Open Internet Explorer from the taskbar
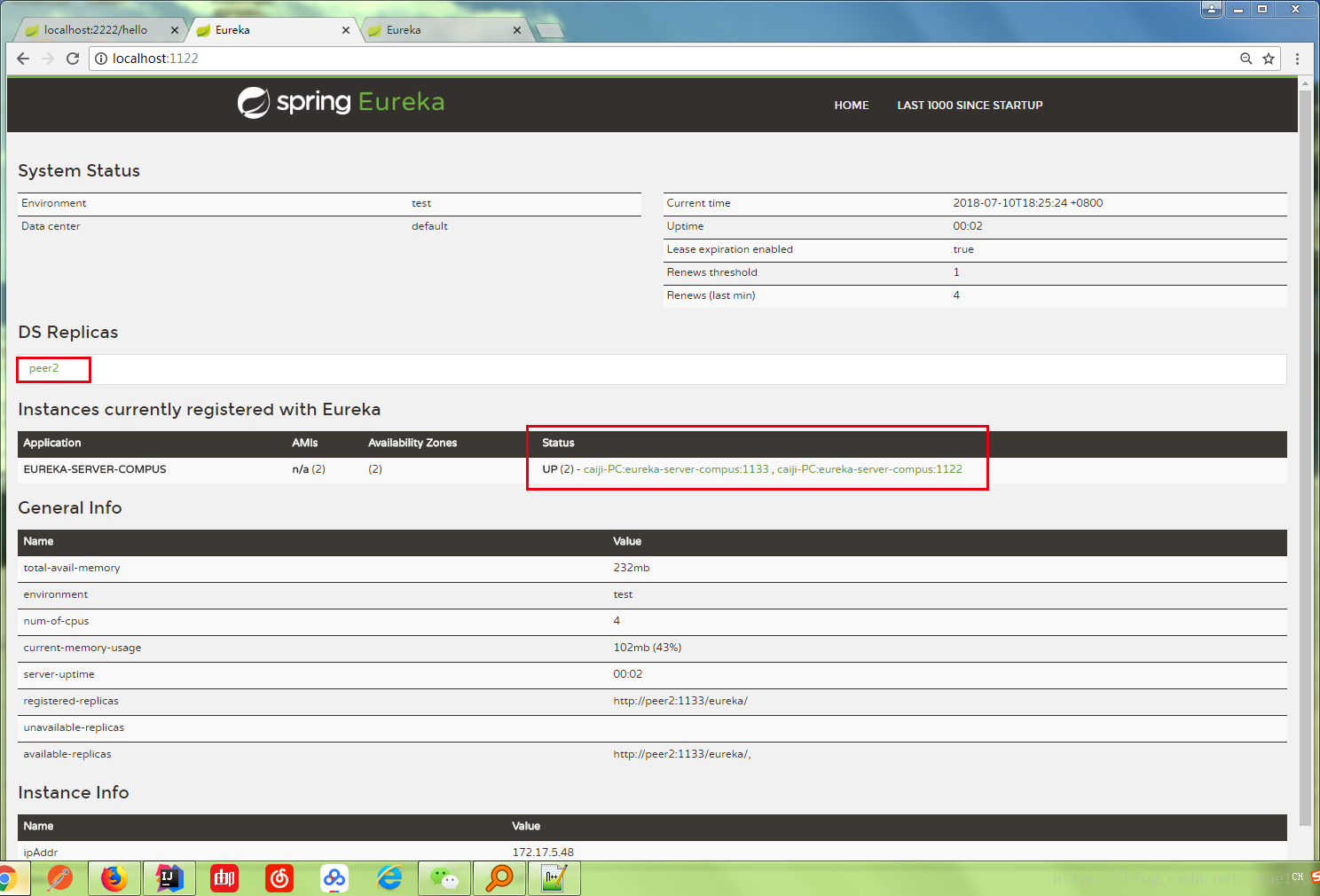The height and width of the screenshot is (896, 1320). point(389,878)
